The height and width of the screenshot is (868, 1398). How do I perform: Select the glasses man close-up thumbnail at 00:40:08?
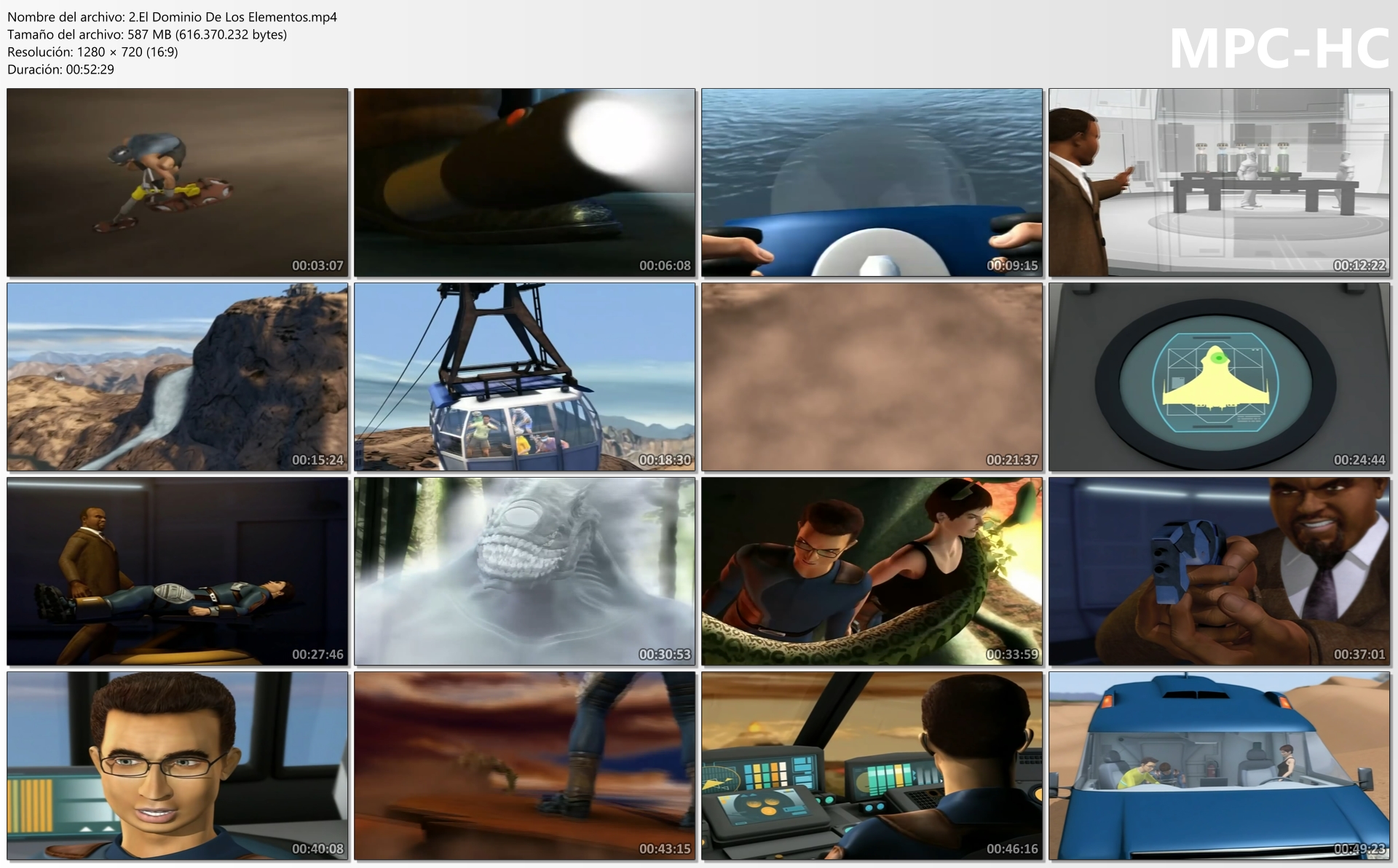point(177,765)
